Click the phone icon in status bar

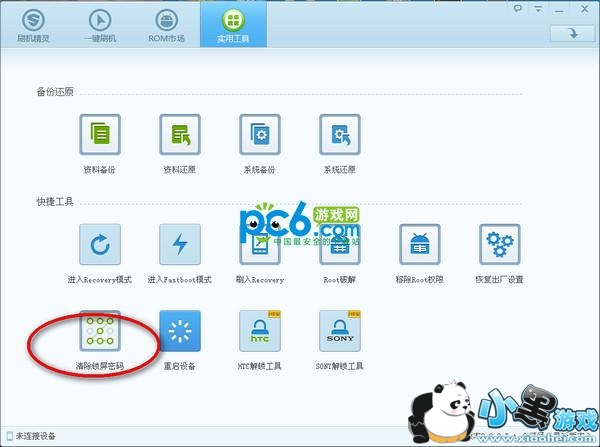(10, 436)
